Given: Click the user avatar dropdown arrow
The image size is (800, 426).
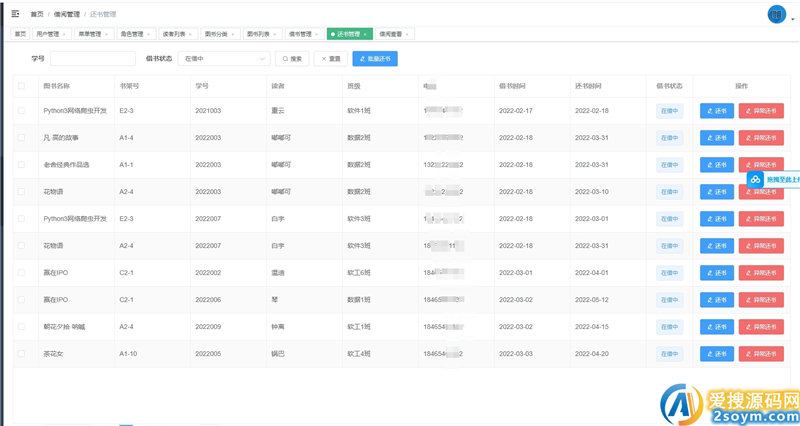Looking at the screenshot, I should point(791,18).
